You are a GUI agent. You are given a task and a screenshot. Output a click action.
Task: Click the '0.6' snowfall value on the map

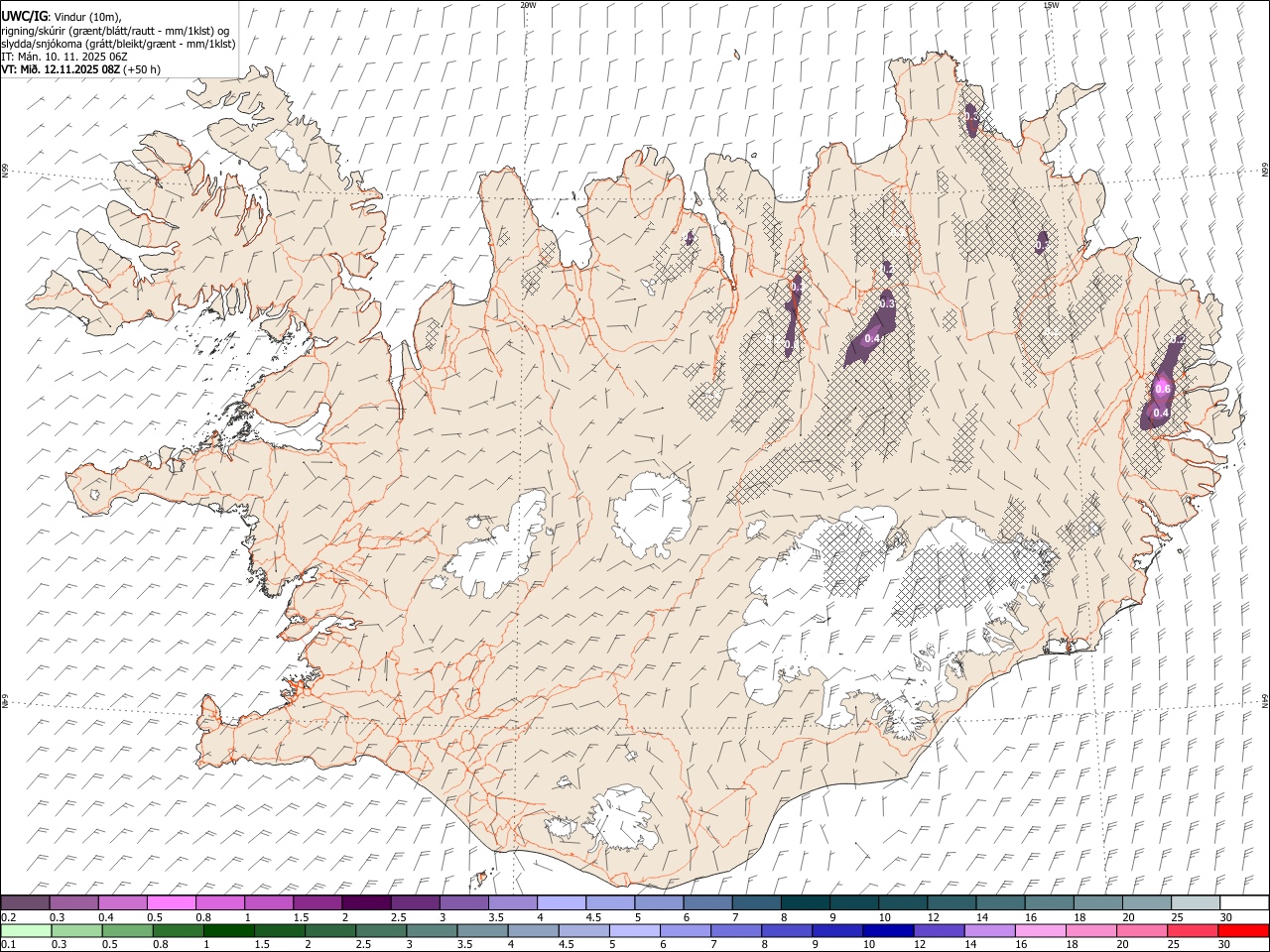point(1164,389)
